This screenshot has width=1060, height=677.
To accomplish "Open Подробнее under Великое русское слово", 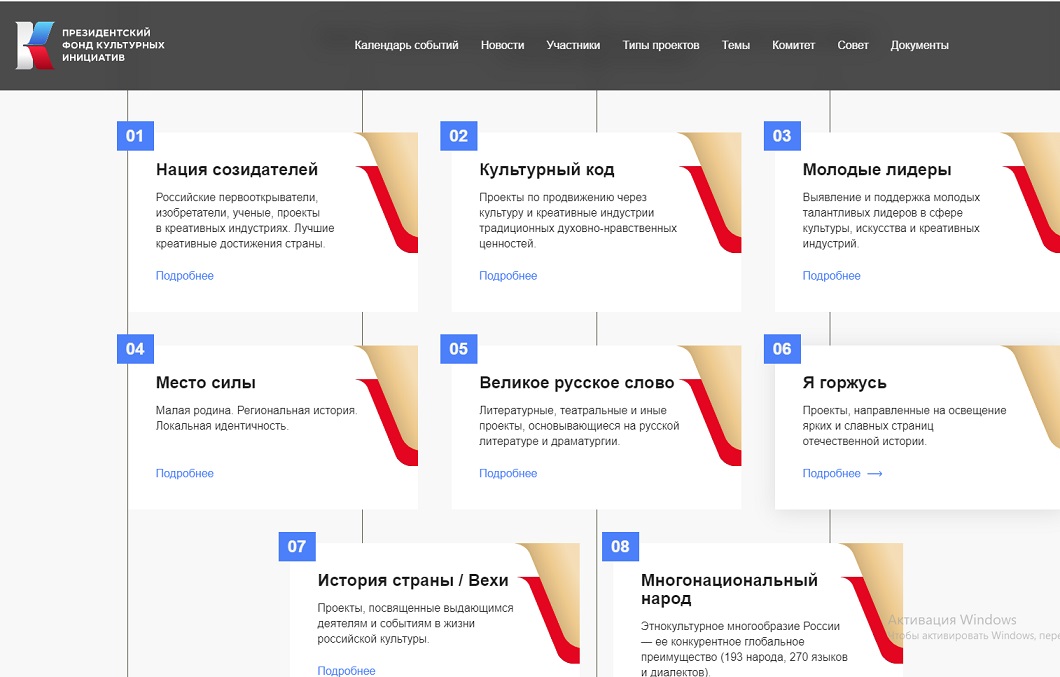I will coord(508,473).
